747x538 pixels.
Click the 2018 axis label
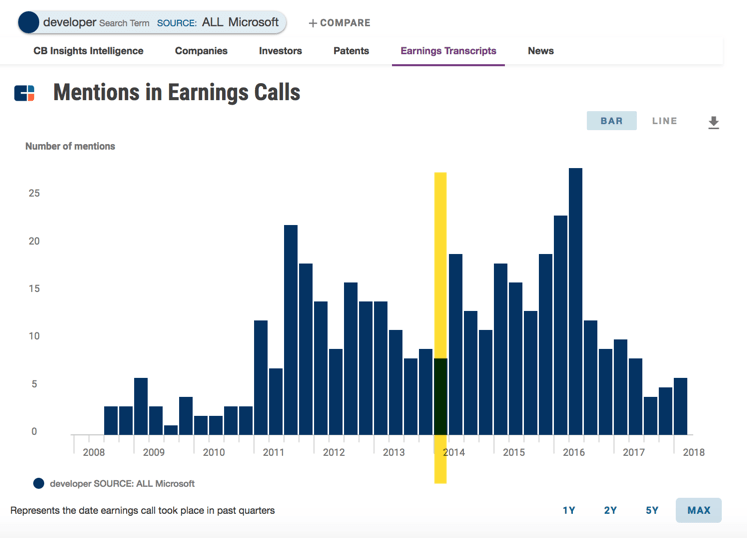point(693,452)
